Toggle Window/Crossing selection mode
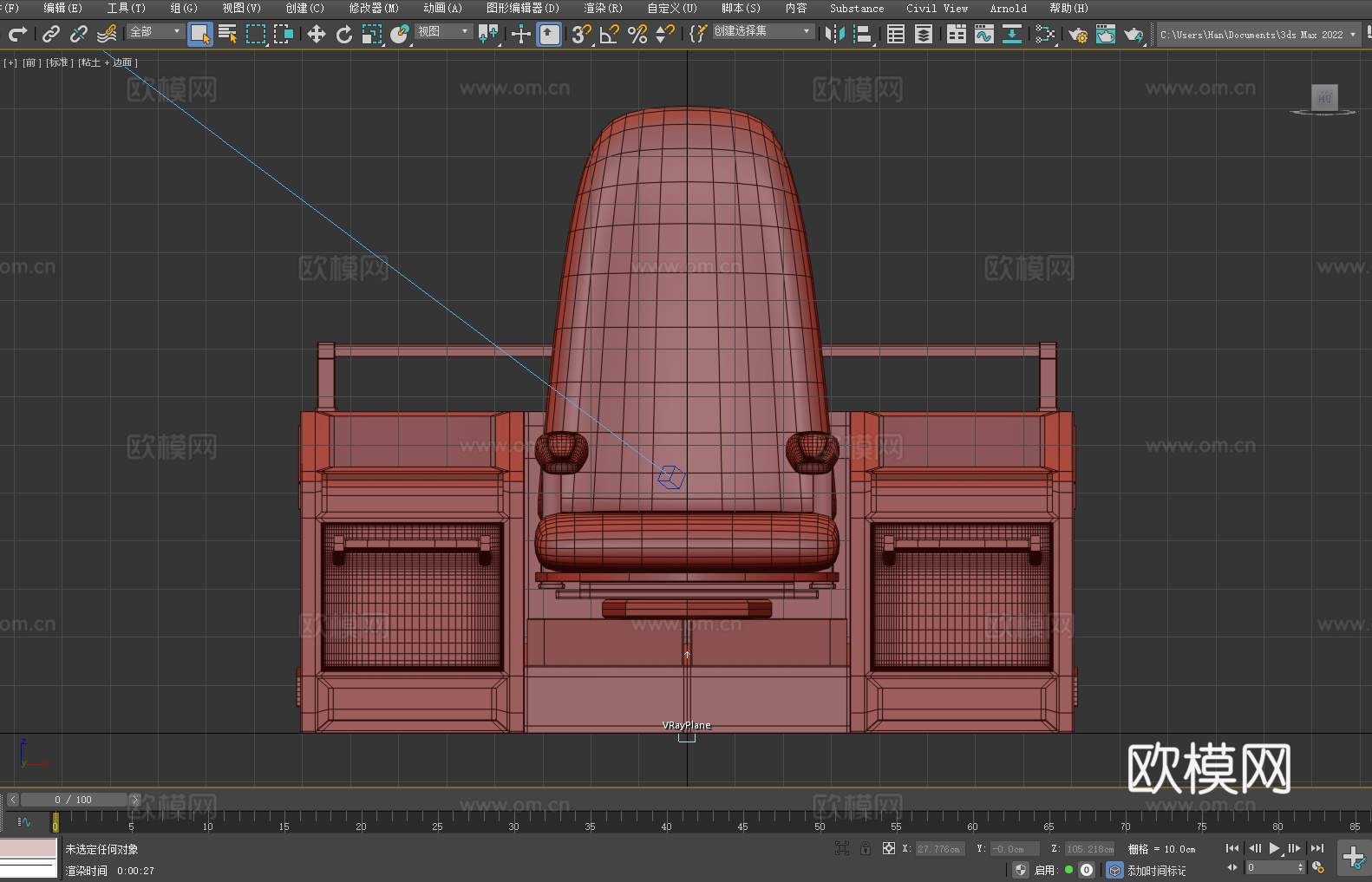This screenshot has height=882, width=1372. (284, 34)
